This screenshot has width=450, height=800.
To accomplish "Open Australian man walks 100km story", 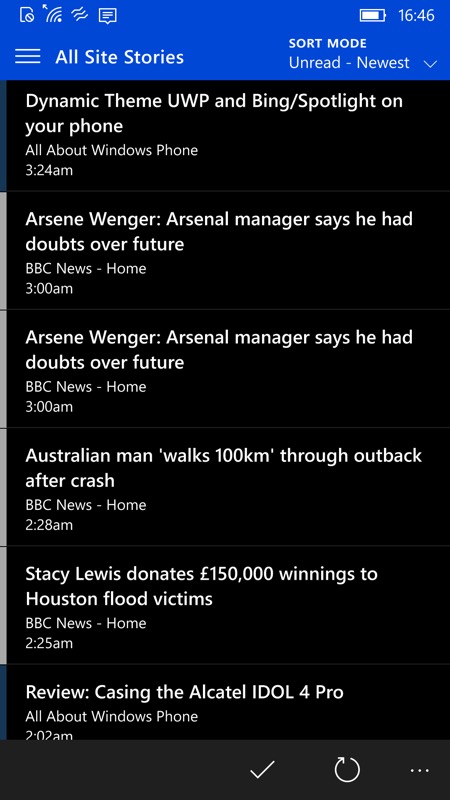I will click(225, 487).
